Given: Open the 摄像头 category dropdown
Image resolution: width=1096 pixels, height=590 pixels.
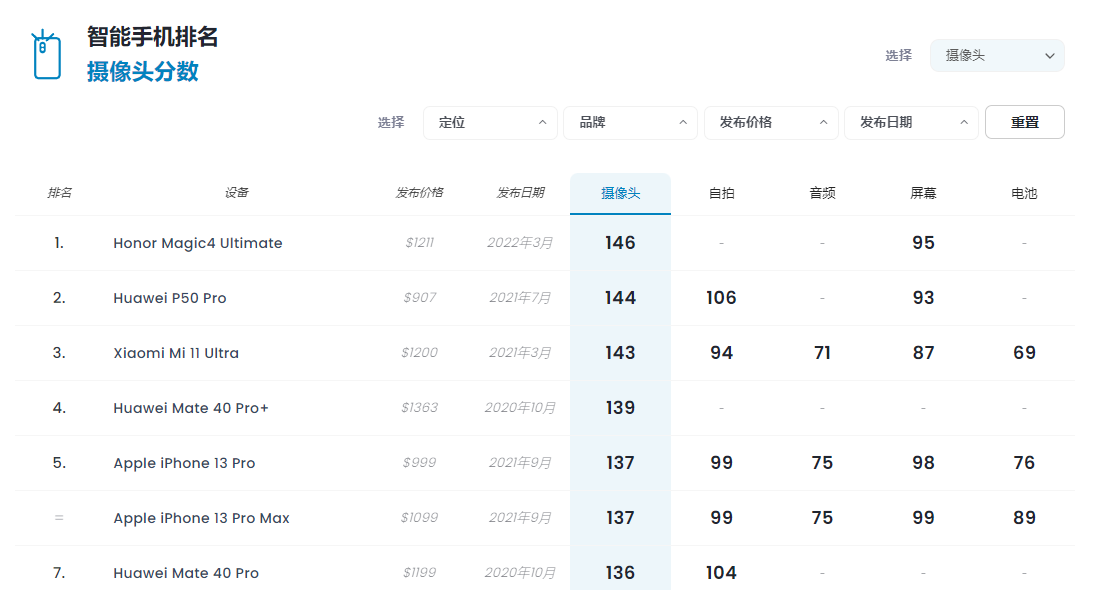Looking at the screenshot, I should 996,56.
